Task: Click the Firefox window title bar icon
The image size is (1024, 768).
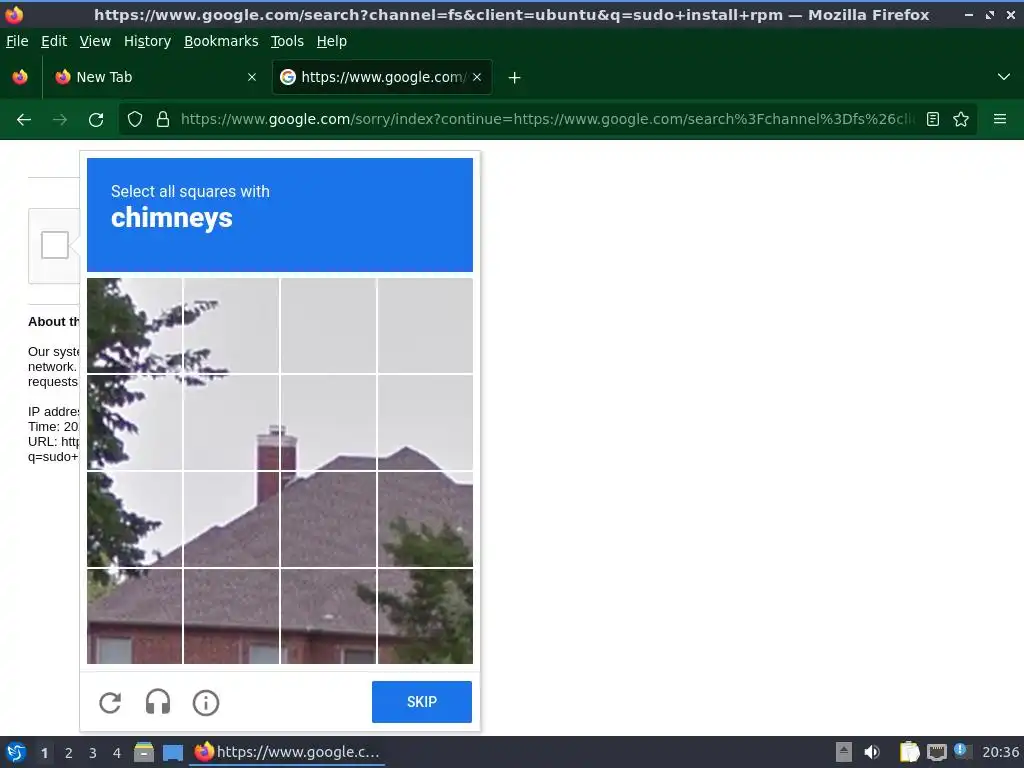Action: point(14,14)
